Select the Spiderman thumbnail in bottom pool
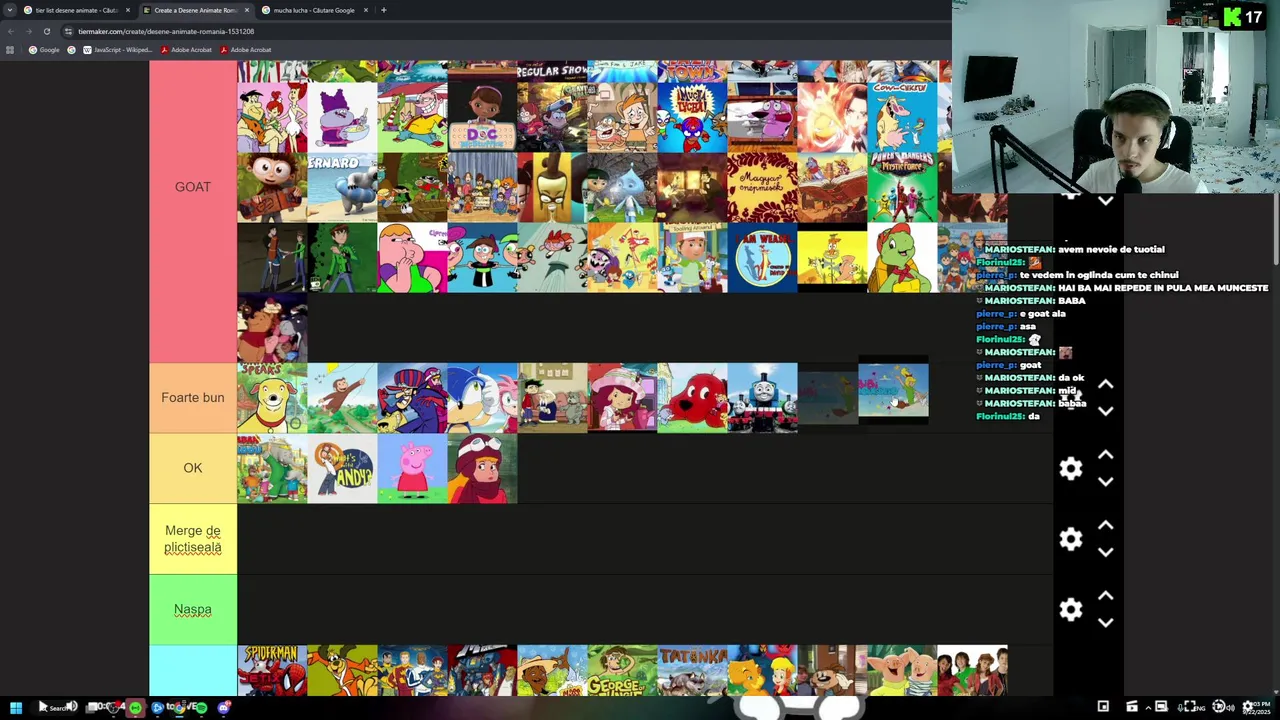Screen dimensions: 1280x720 (272, 670)
